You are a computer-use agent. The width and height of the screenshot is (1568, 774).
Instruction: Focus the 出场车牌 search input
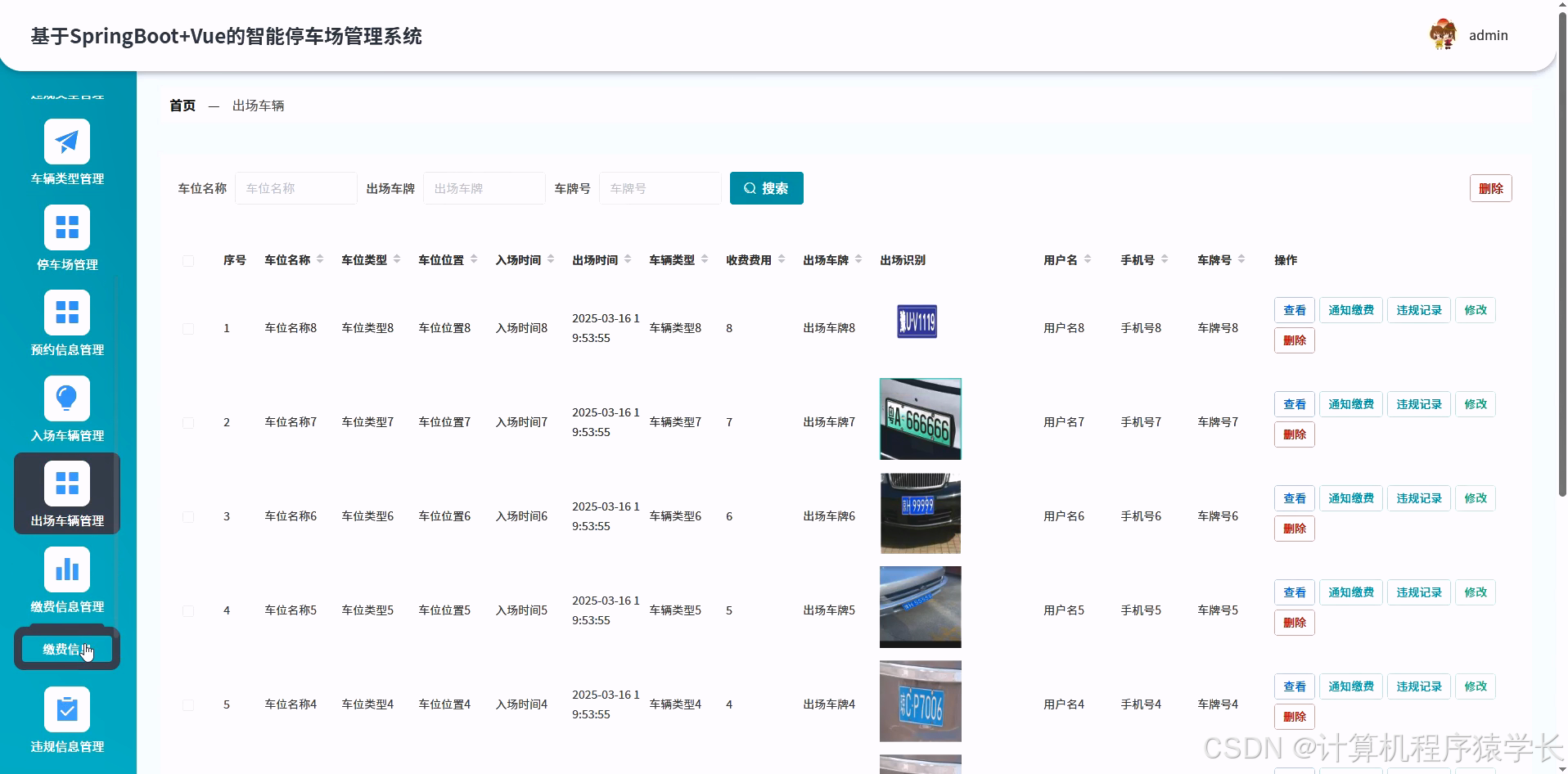tap(484, 188)
